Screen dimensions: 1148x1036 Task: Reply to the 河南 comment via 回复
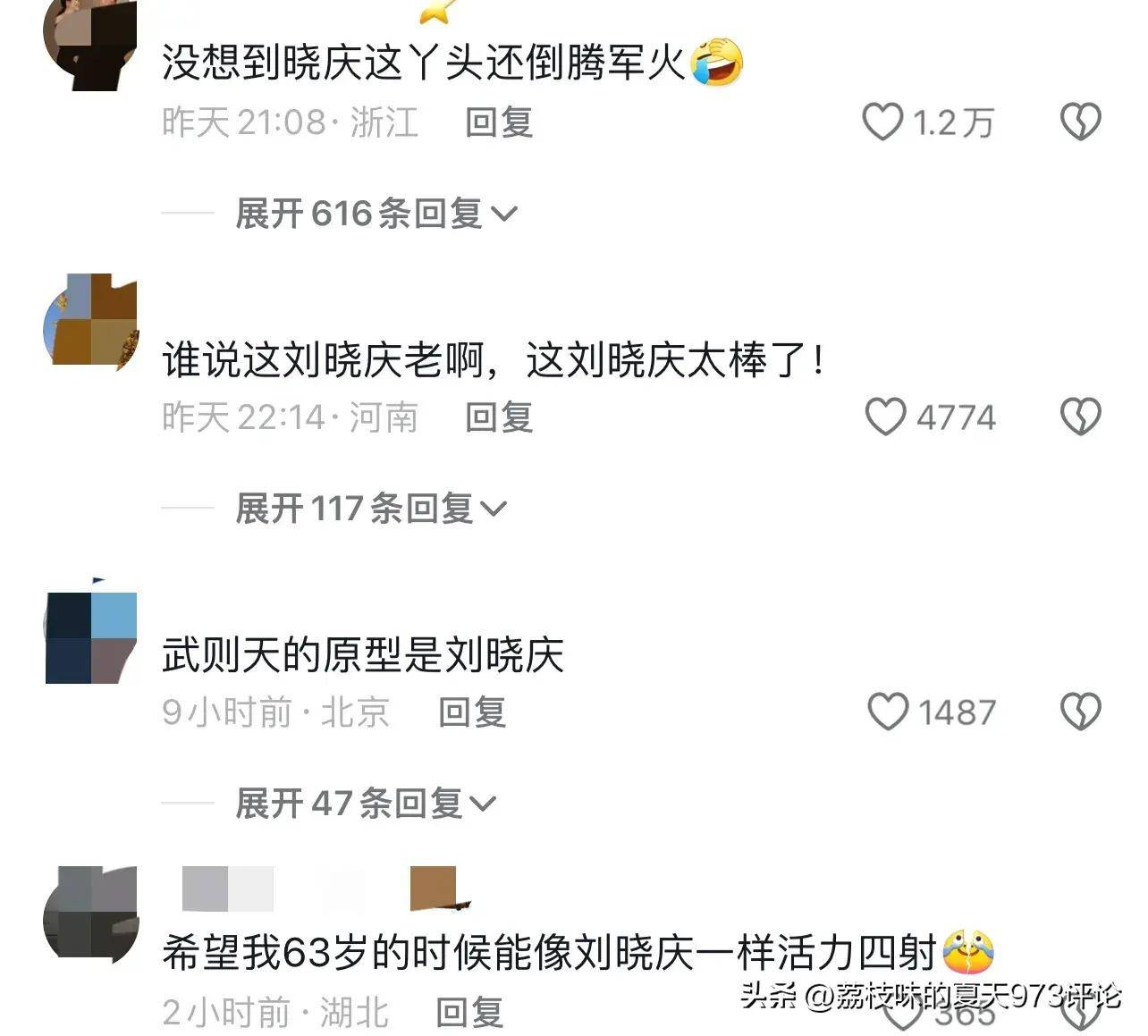(499, 417)
